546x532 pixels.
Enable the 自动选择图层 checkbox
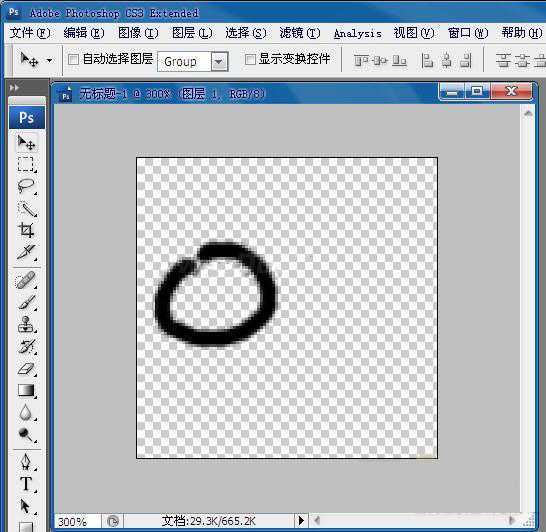[73, 60]
